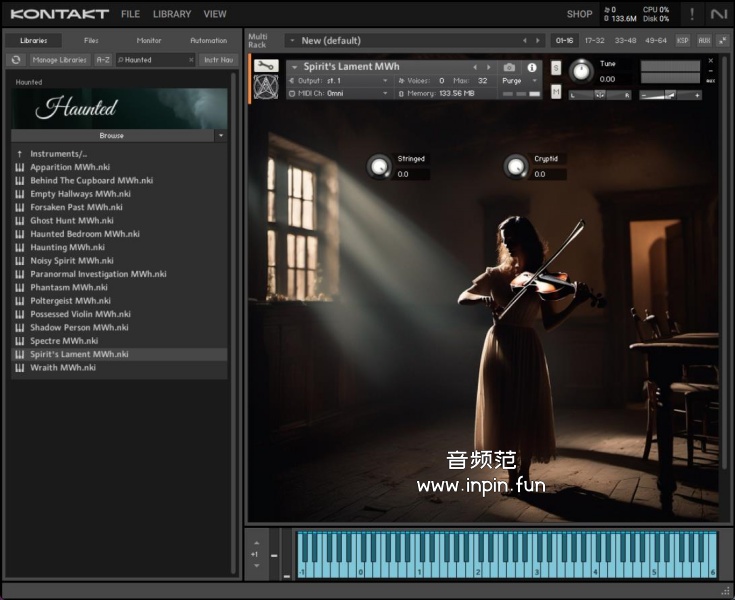Click the Stringed knob
The height and width of the screenshot is (600, 735).
[x=379, y=166]
